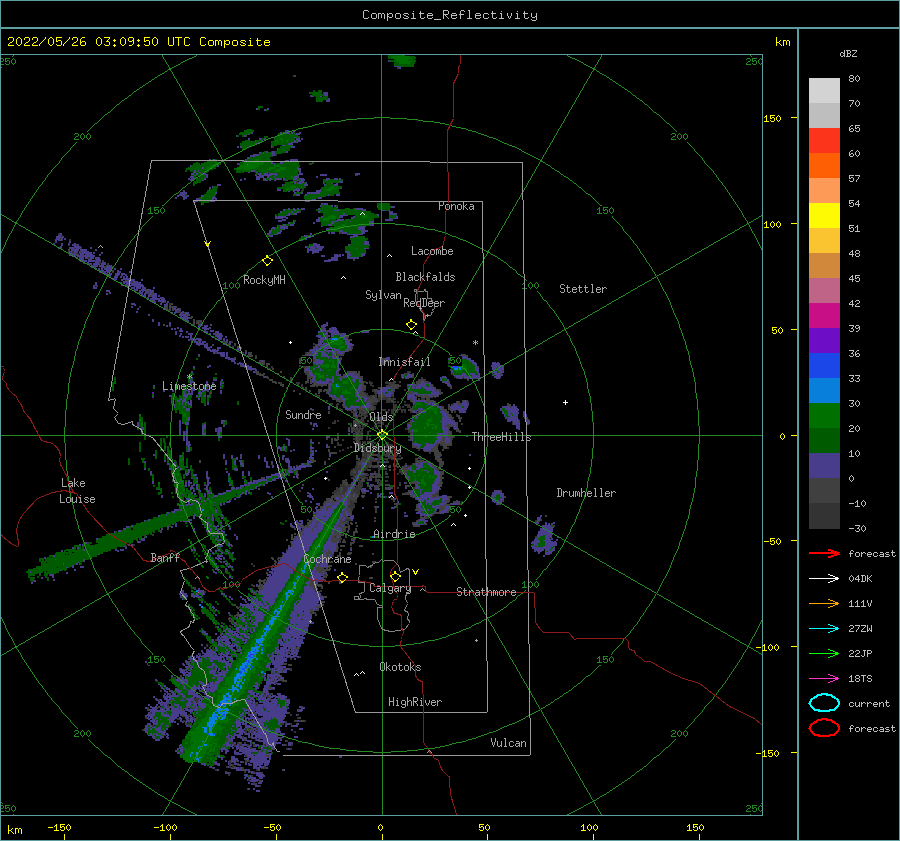
Task: Pick the purple 36-39 dBZ swatch
Action: [824, 340]
